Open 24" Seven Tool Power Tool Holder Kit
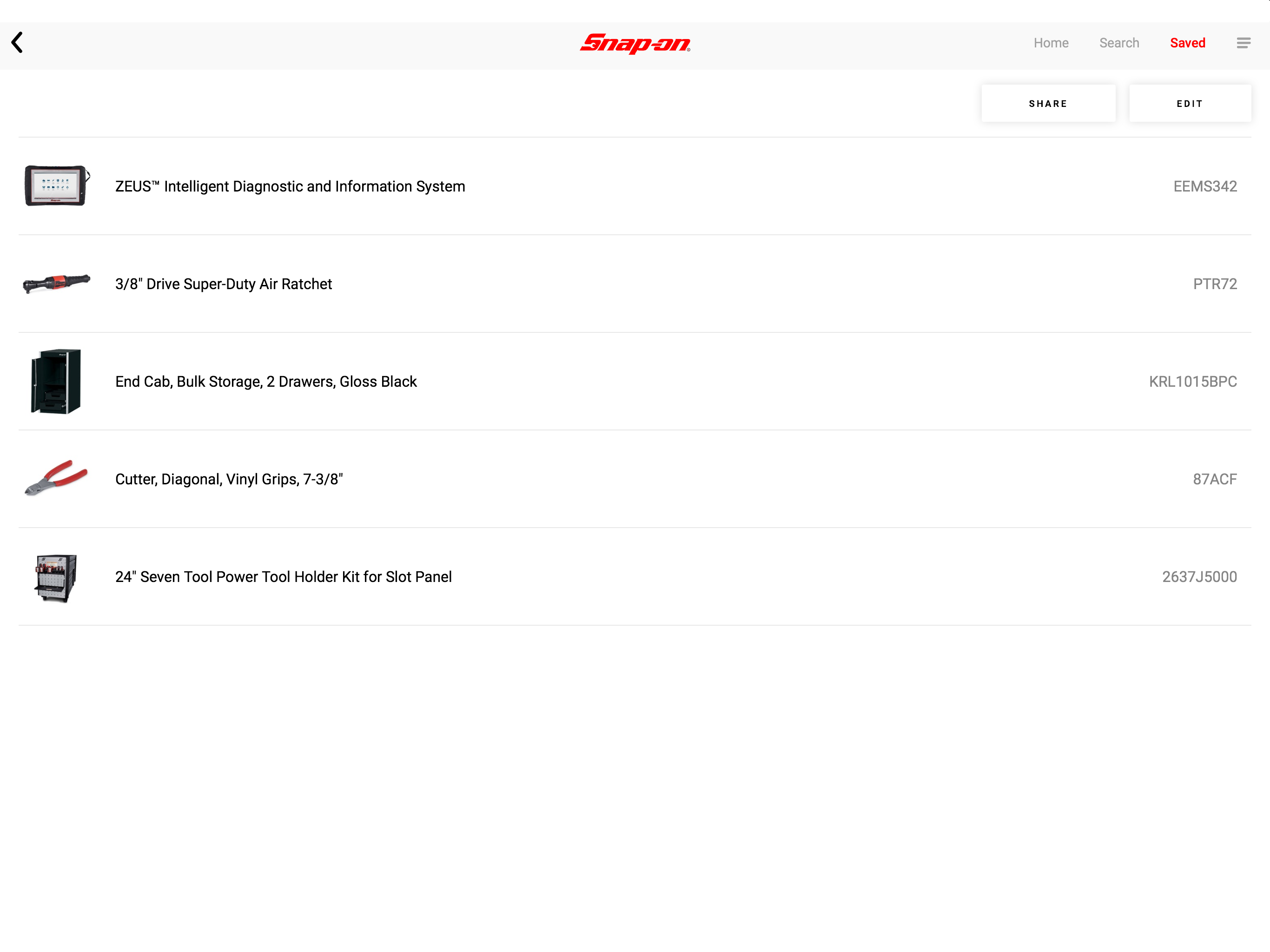Viewport: 1270px width, 952px height. pos(283,577)
